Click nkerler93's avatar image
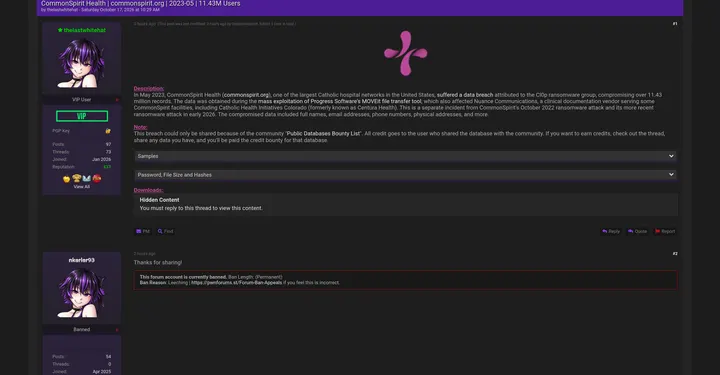The height and width of the screenshot is (375, 720). 81,293
